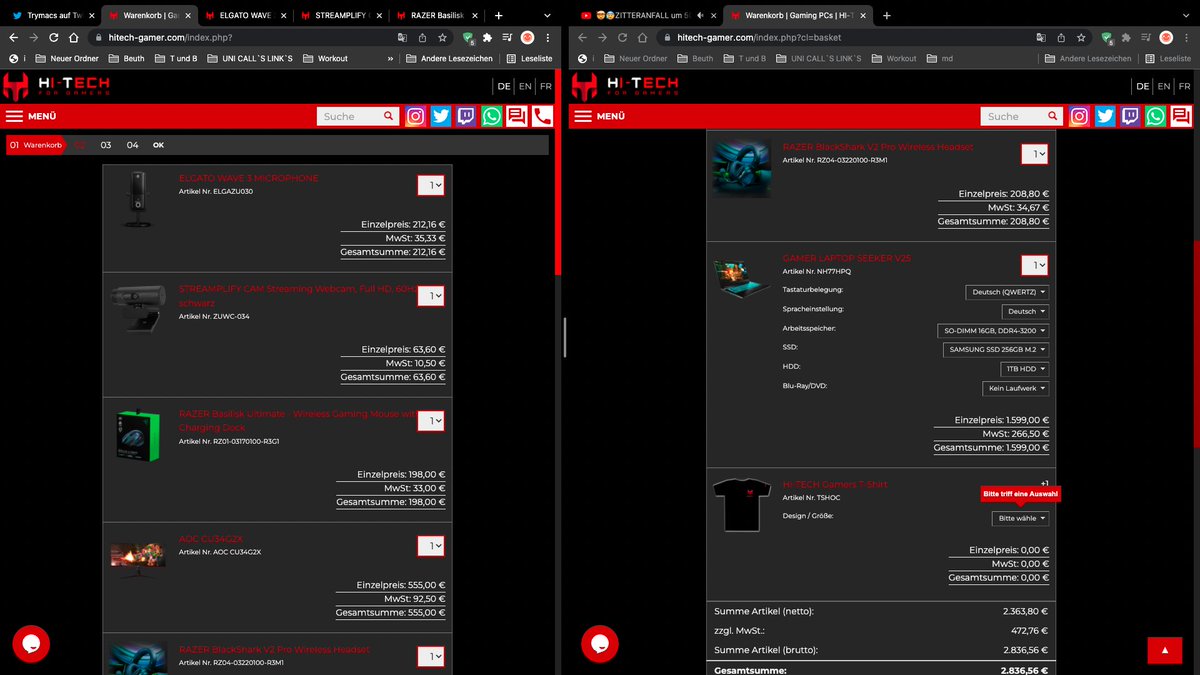Open Spracheinstellung Deutsch dropdown
This screenshot has width=1200, height=675.
tap(1025, 311)
